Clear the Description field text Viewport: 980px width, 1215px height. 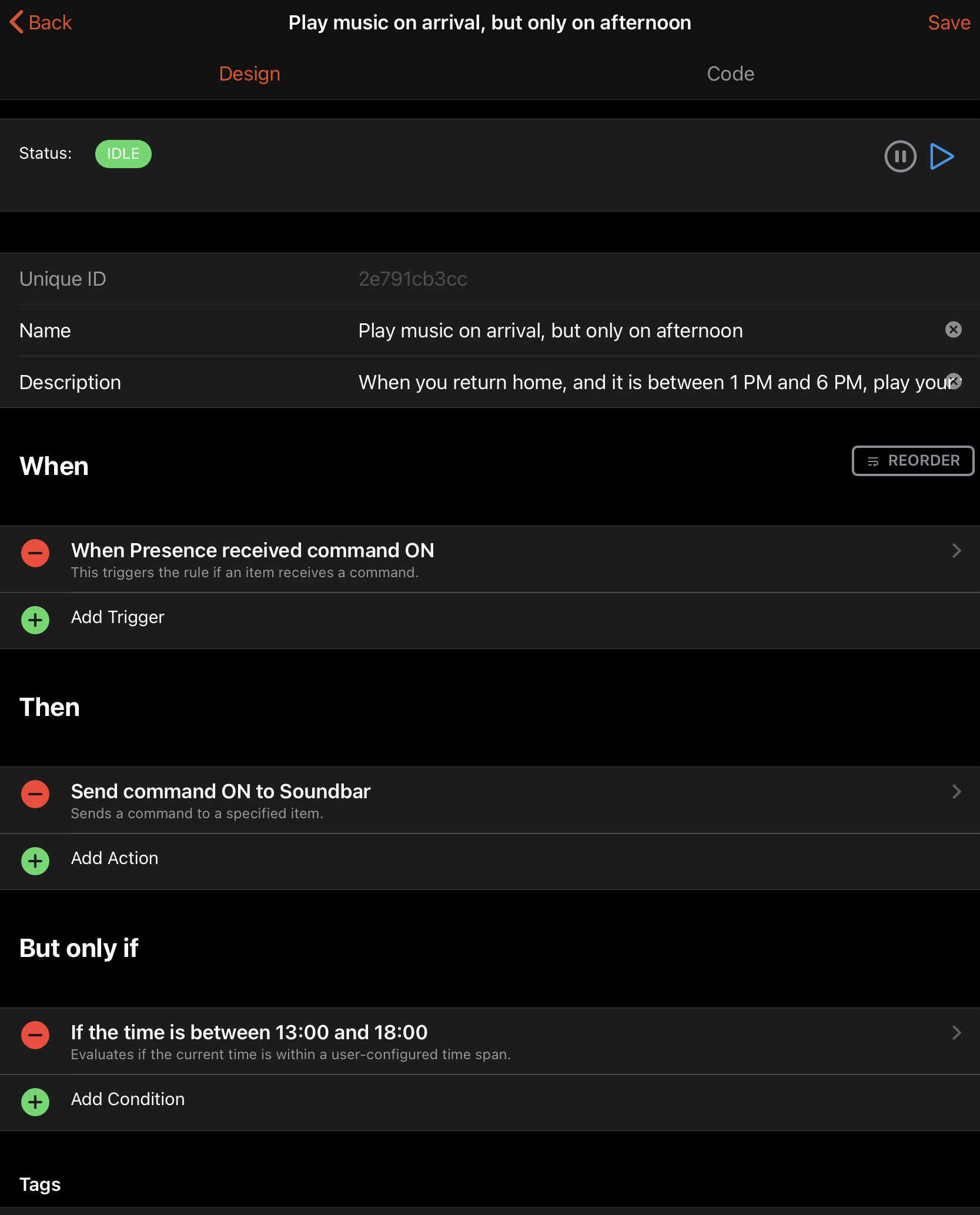pos(954,381)
